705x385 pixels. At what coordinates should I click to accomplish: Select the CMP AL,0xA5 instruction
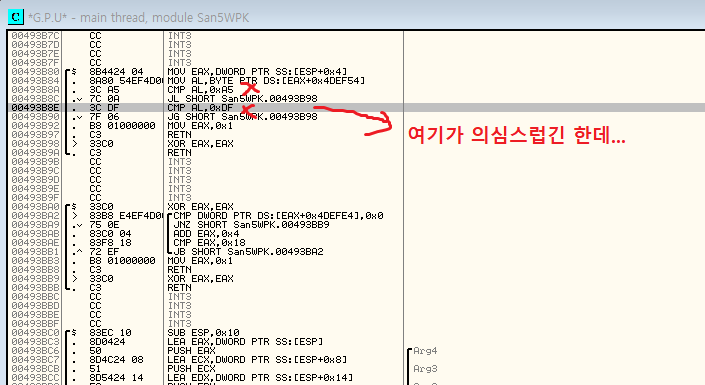point(200,90)
